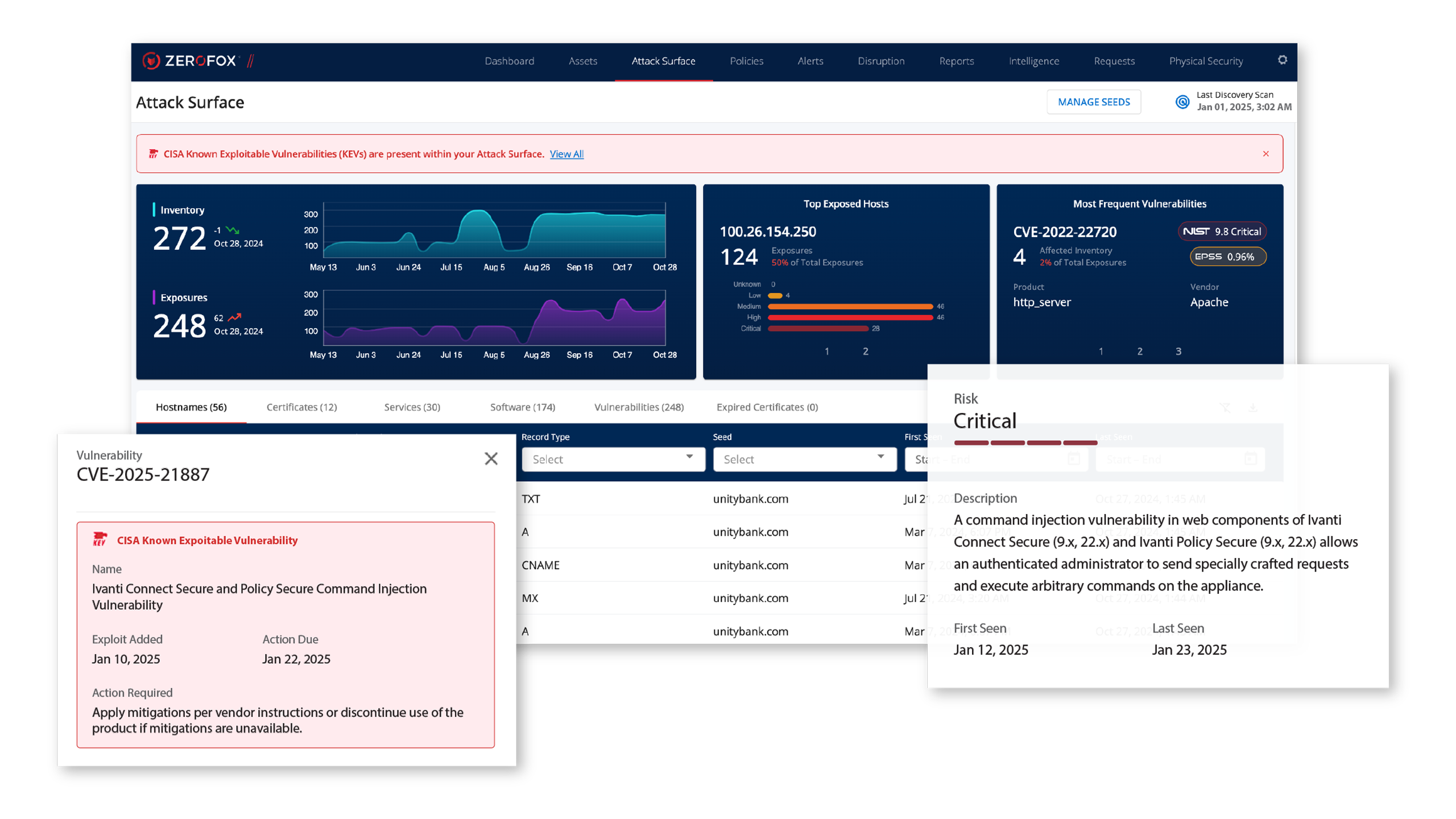Image resolution: width=1456 pixels, height=819 pixels.
Task: Click the Inventory trend chart
Action: pos(494,230)
